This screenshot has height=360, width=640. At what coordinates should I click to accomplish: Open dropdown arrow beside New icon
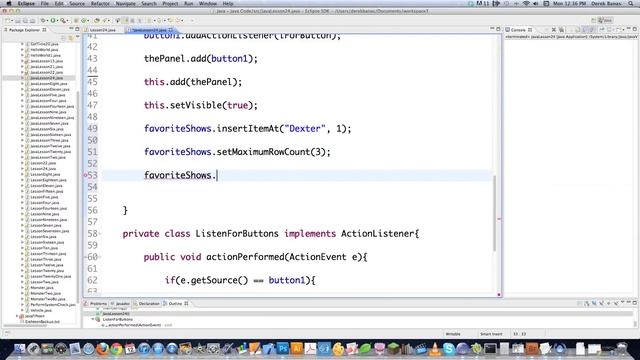[12, 20]
